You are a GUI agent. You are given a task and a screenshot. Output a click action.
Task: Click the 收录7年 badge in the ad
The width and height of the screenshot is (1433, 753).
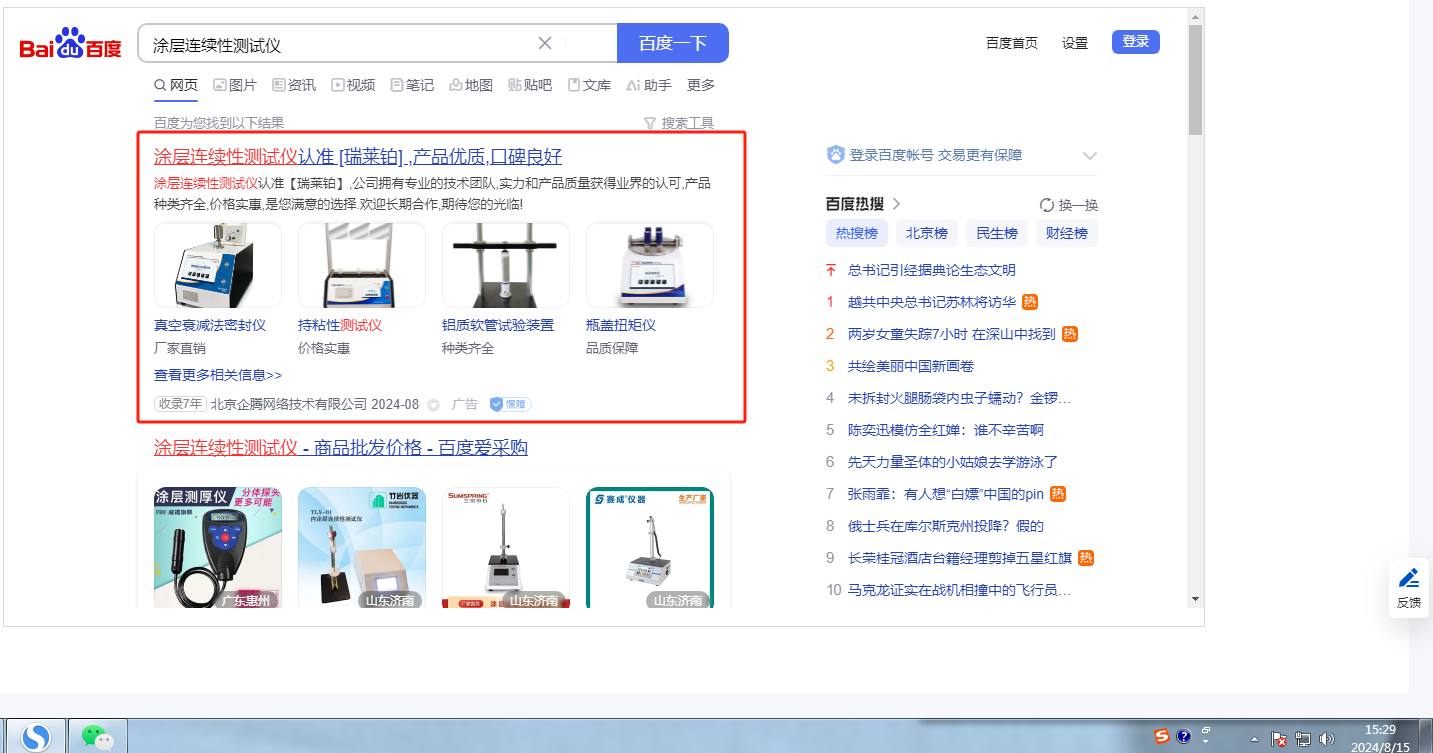tap(180, 404)
